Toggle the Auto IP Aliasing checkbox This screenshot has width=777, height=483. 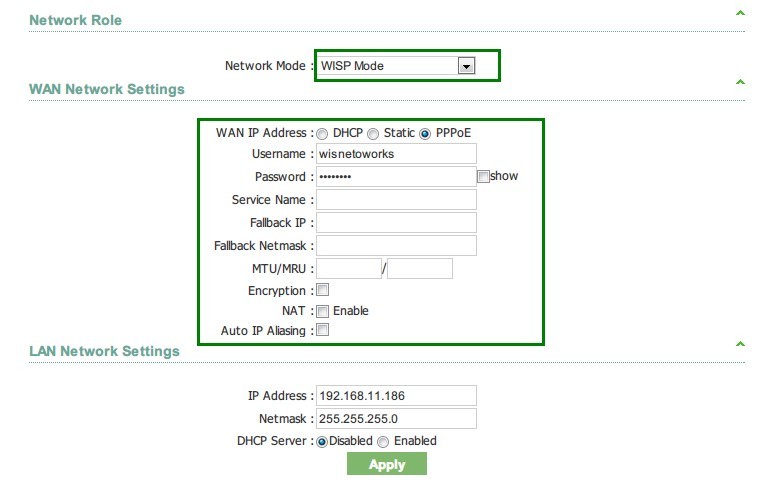coord(323,330)
